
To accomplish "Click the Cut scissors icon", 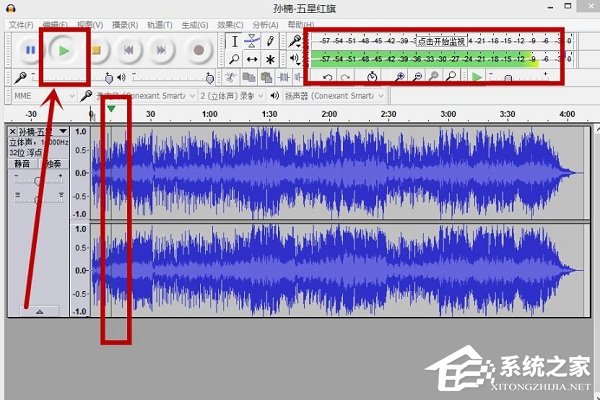I will click(230, 78).
